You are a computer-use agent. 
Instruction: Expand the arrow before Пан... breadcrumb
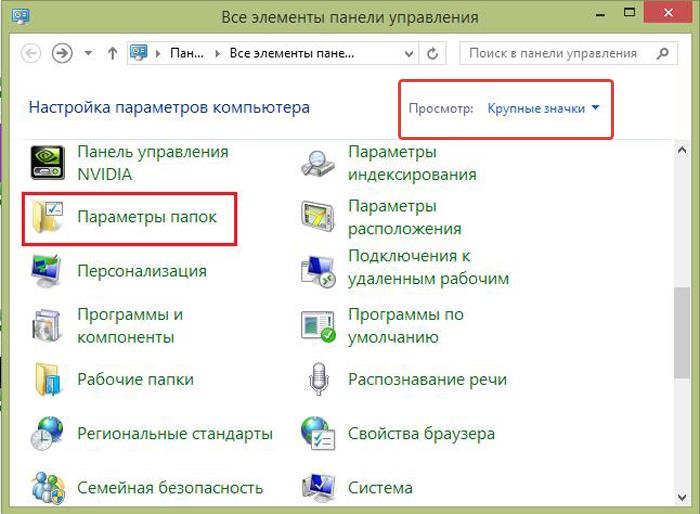coord(158,54)
